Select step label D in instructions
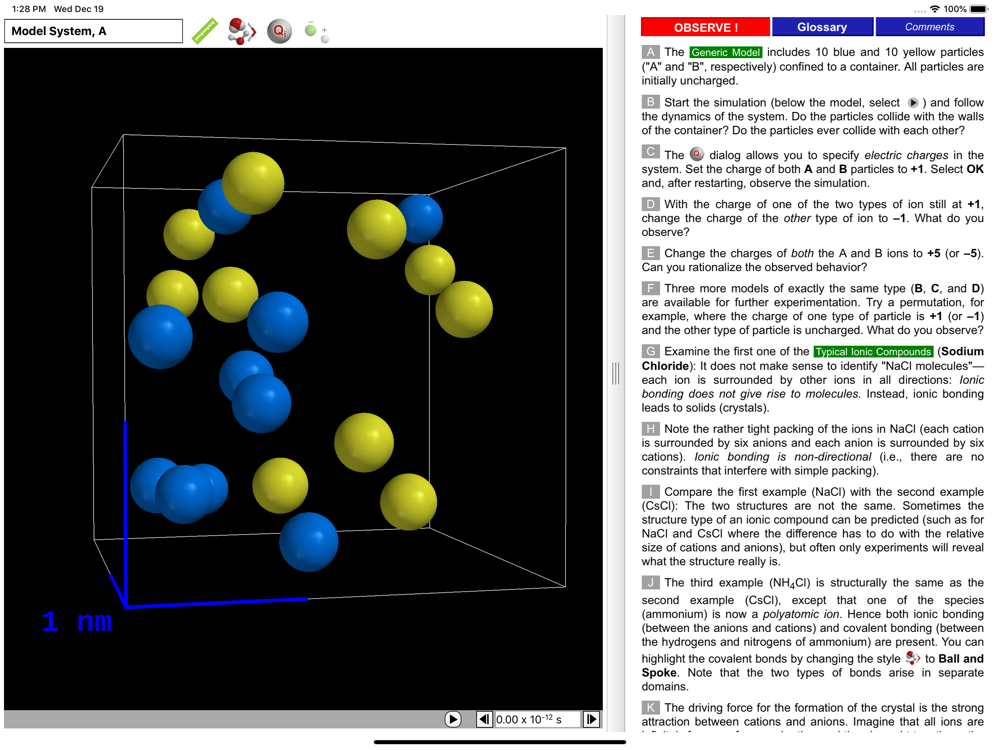 [x=650, y=204]
